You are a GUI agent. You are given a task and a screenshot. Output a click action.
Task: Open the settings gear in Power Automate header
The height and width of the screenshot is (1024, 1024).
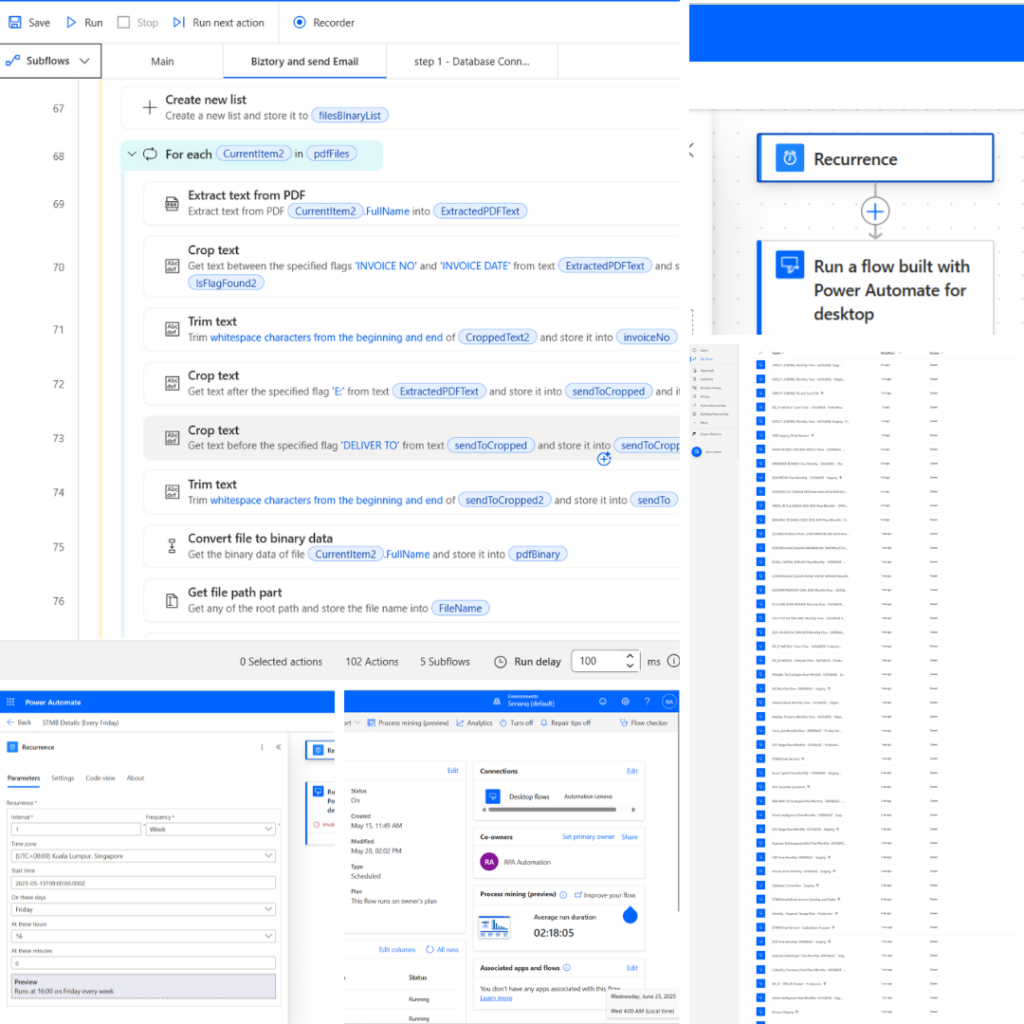coord(625,702)
